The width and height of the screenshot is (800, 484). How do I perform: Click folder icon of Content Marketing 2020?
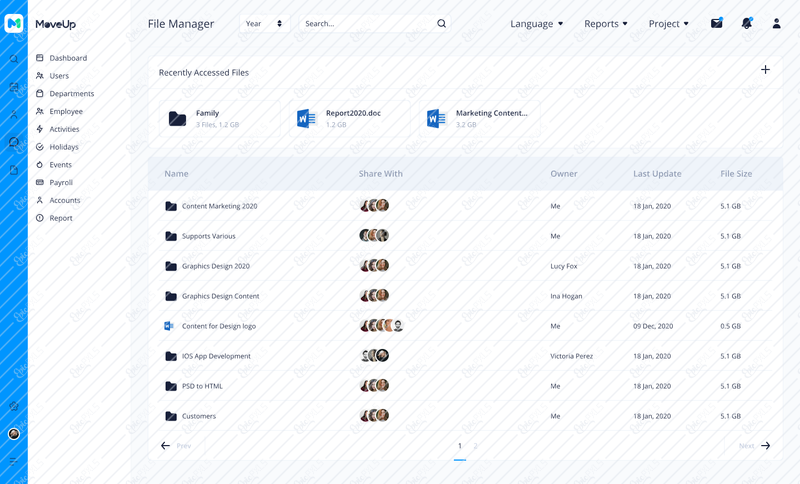pyautogui.click(x=171, y=206)
